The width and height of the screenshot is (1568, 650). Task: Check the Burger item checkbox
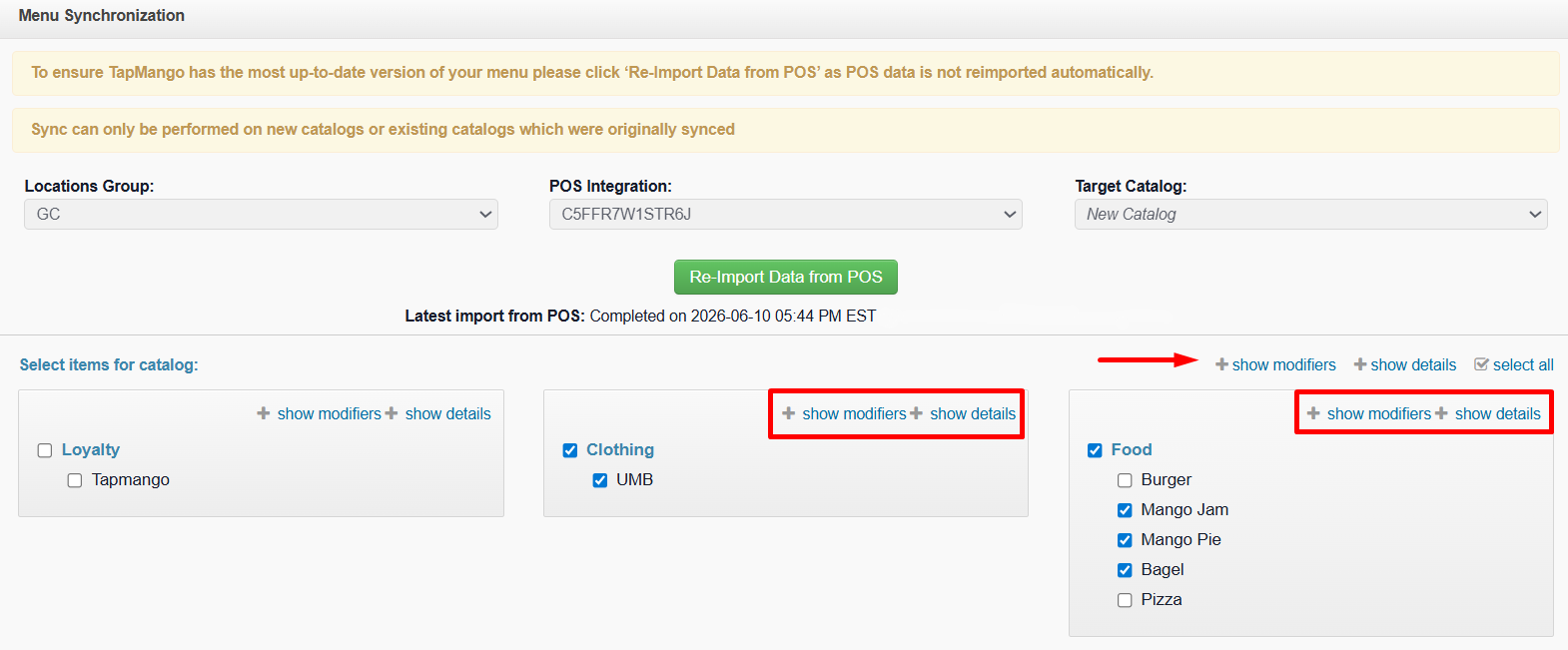coord(1125,480)
